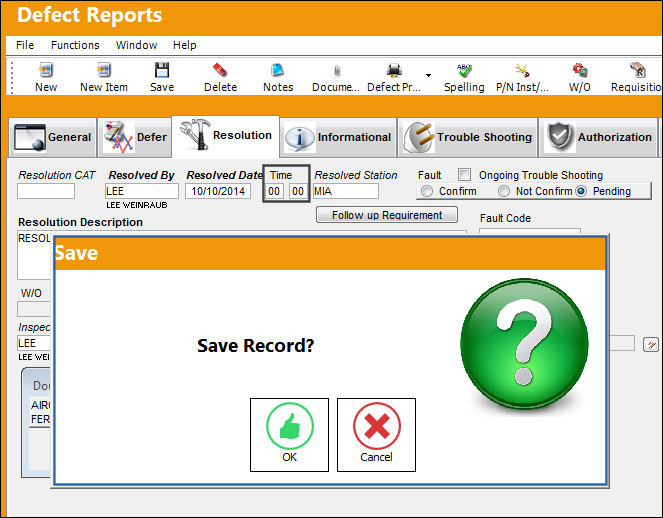Click the New toolbar icon
The height and width of the screenshot is (518, 663).
[x=46, y=70]
